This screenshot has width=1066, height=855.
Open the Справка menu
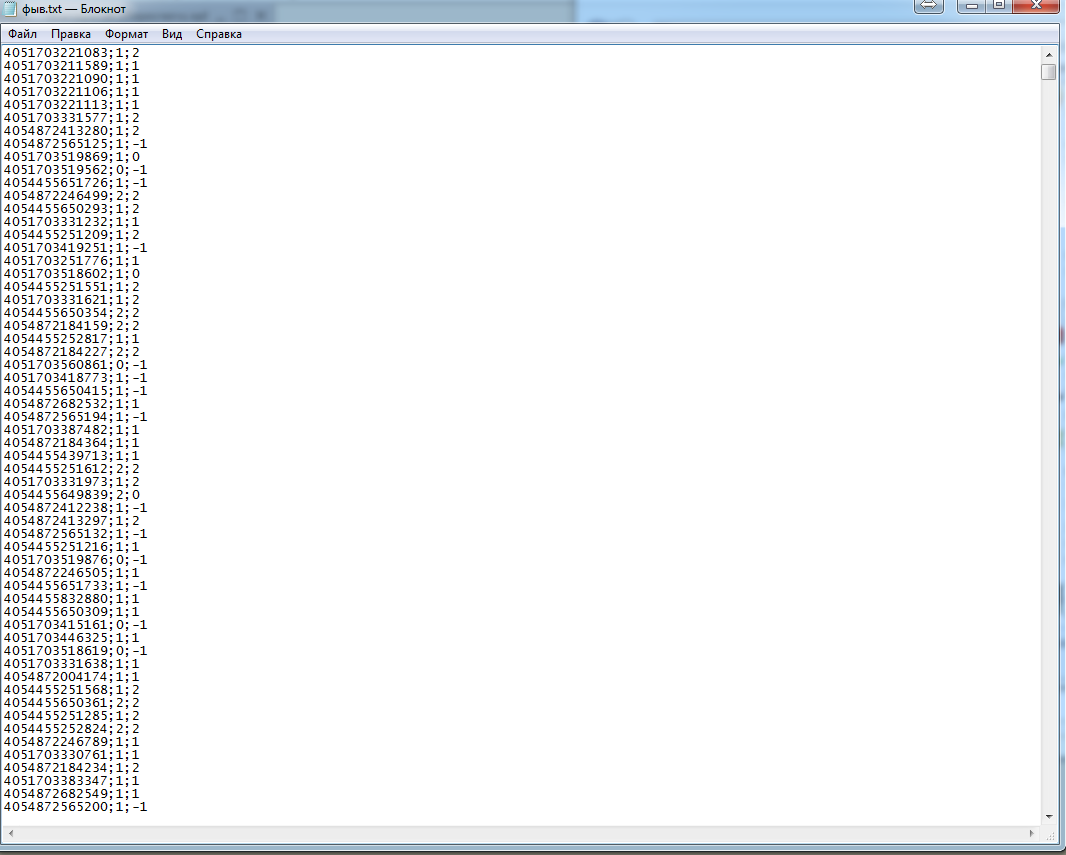pos(219,34)
